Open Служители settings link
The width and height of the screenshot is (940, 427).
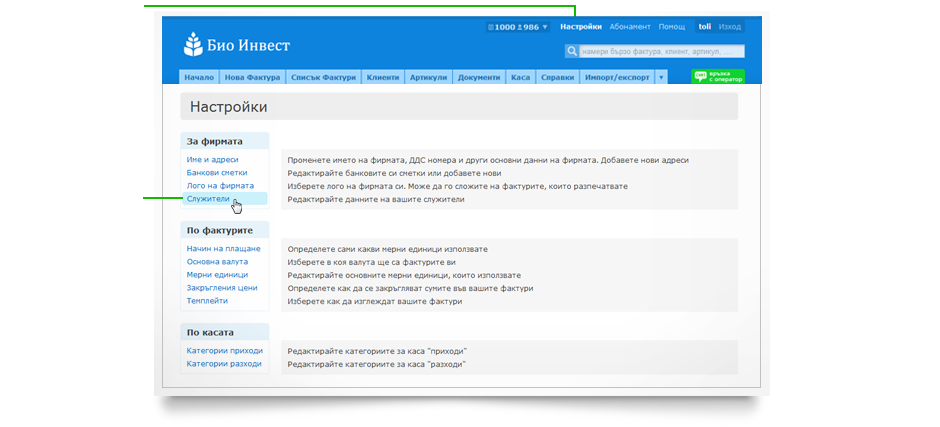point(207,199)
